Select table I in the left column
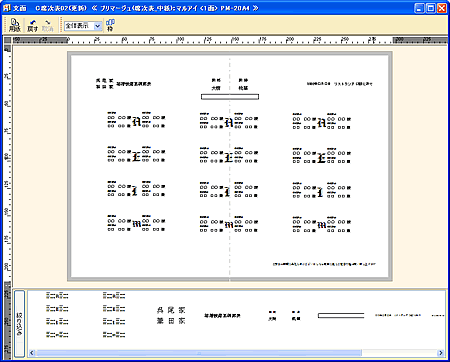This screenshot has height=362, width=450. pyautogui.click(x=136, y=189)
